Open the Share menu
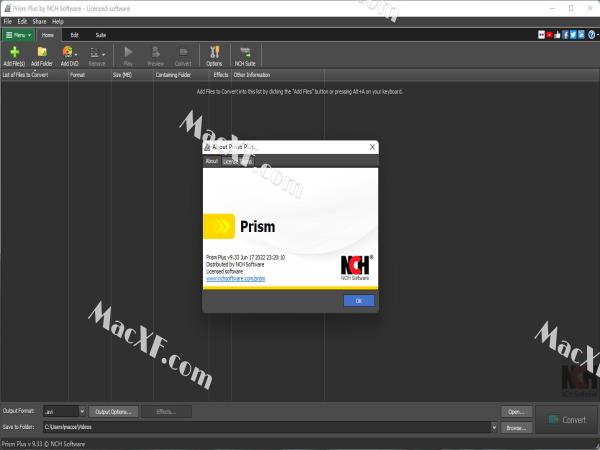The image size is (600, 450). click(39, 21)
